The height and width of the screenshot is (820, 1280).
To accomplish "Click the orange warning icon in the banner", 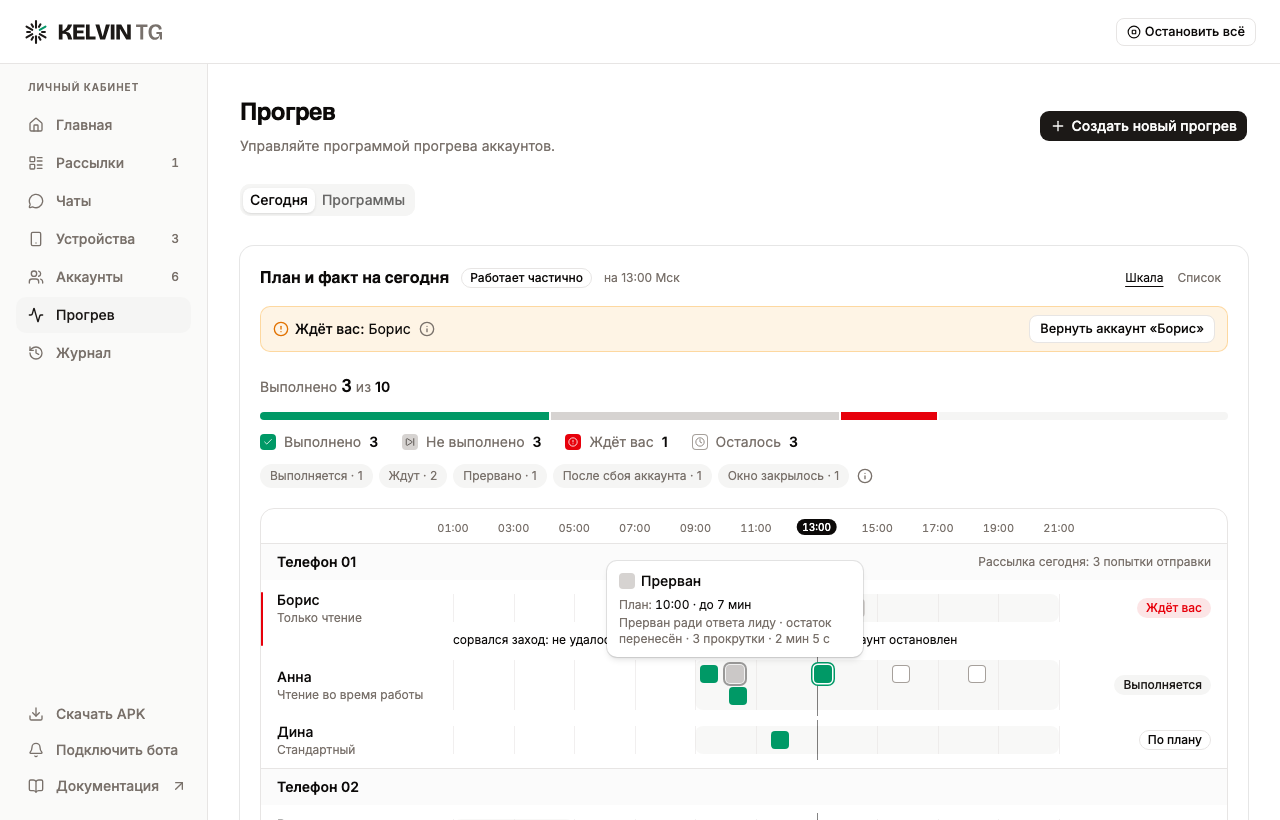I will pos(281,329).
